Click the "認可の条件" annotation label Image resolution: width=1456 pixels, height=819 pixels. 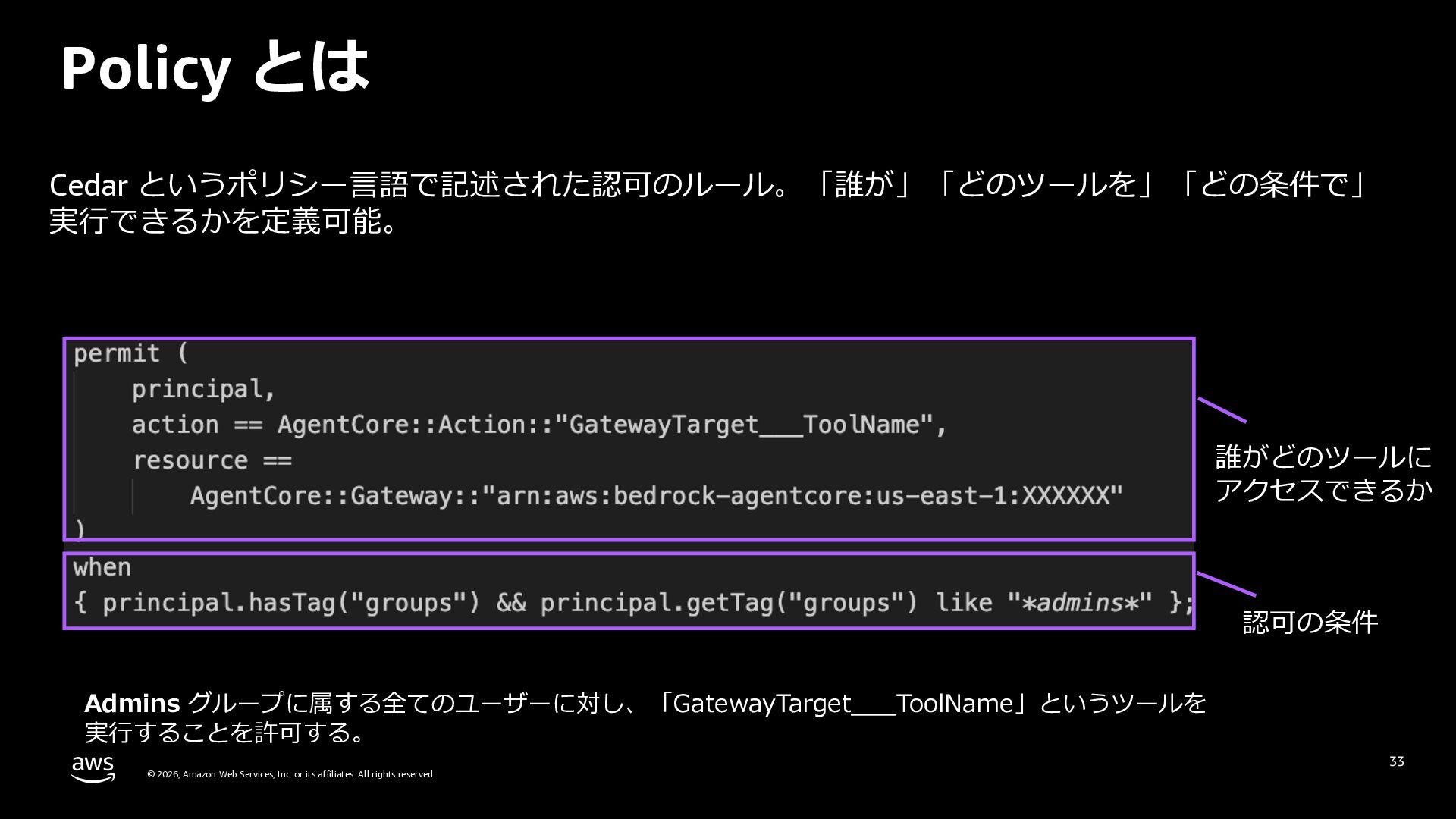pyautogui.click(x=1310, y=622)
